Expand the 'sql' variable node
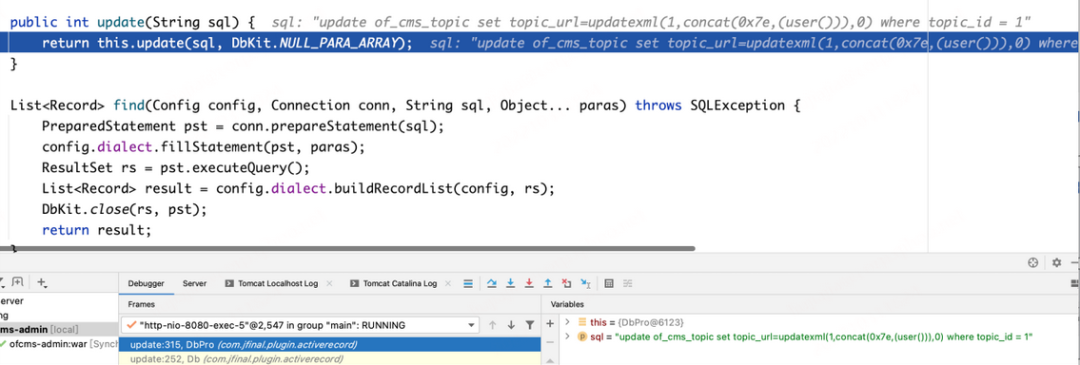Image resolution: width=1080 pixels, height=365 pixels. (568, 337)
